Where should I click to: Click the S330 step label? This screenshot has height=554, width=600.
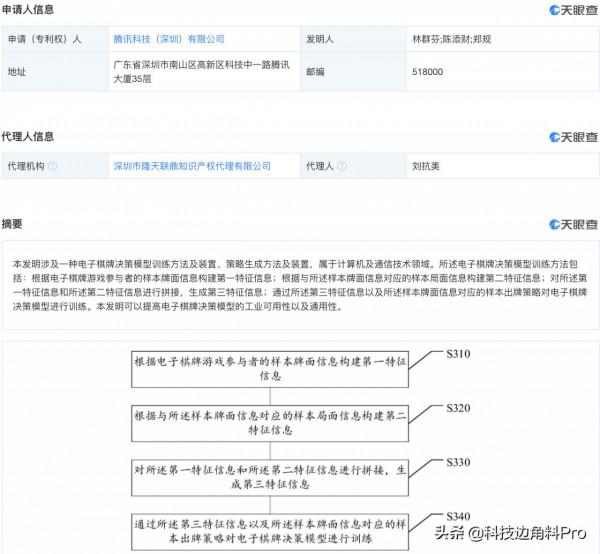pos(458,463)
